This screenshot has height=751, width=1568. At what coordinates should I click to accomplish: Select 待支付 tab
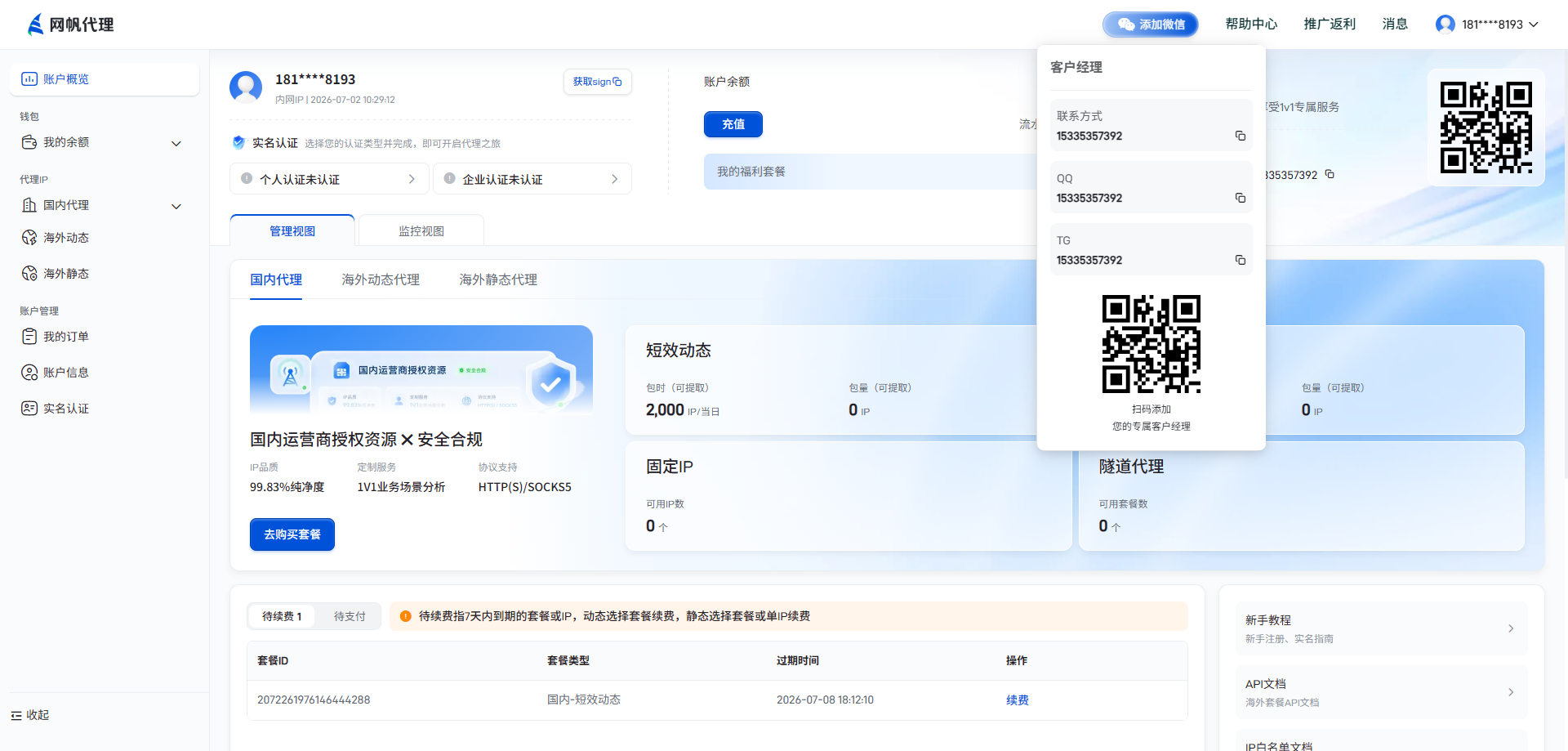[x=350, y=616]
